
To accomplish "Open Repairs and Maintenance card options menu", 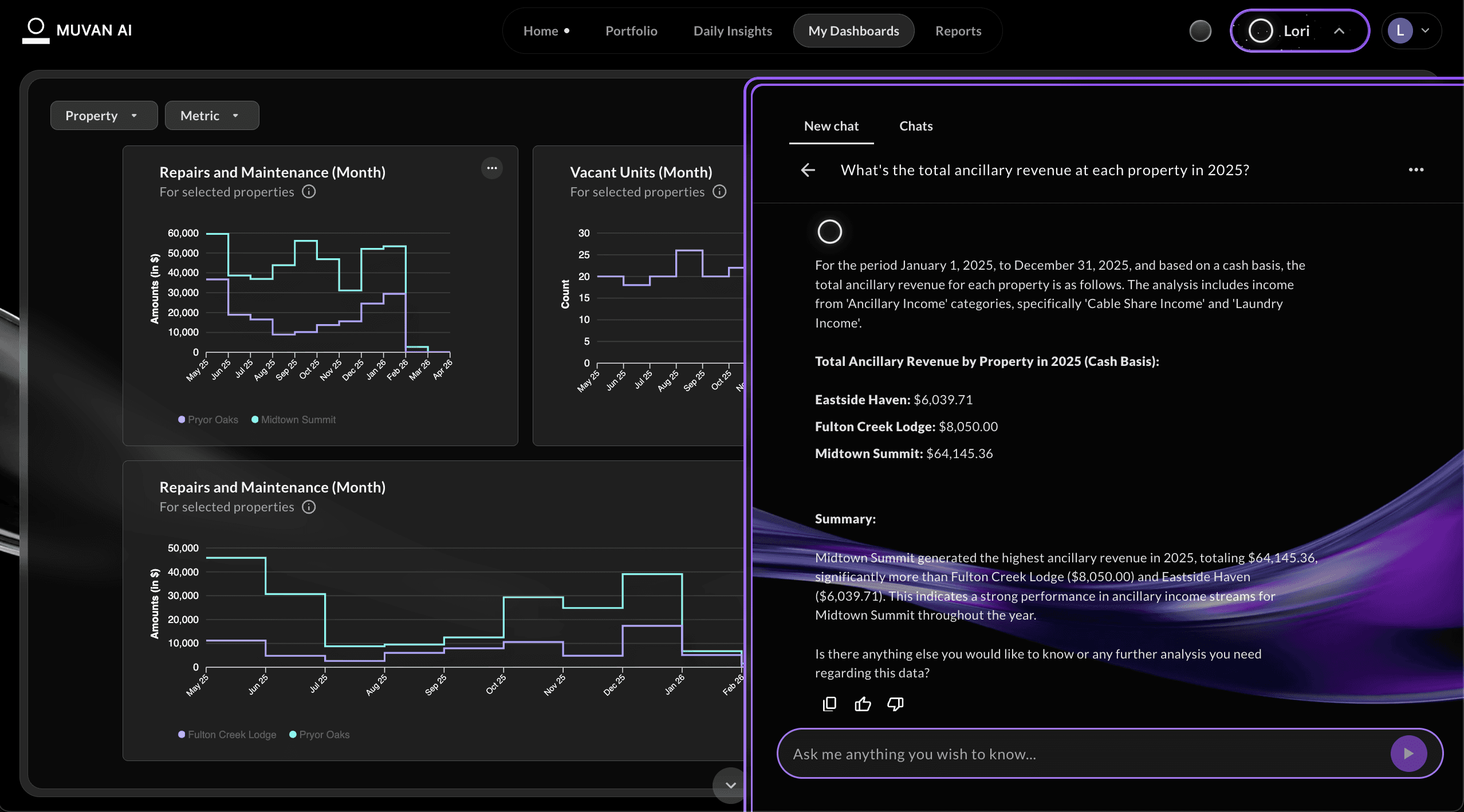I will 491,168.
